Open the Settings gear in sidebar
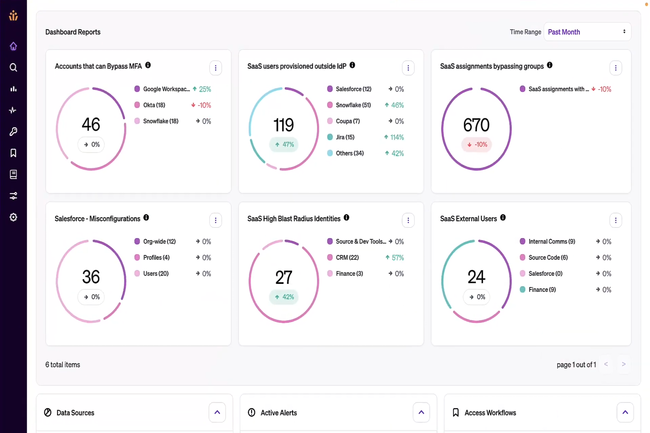 tap(13, 217)
